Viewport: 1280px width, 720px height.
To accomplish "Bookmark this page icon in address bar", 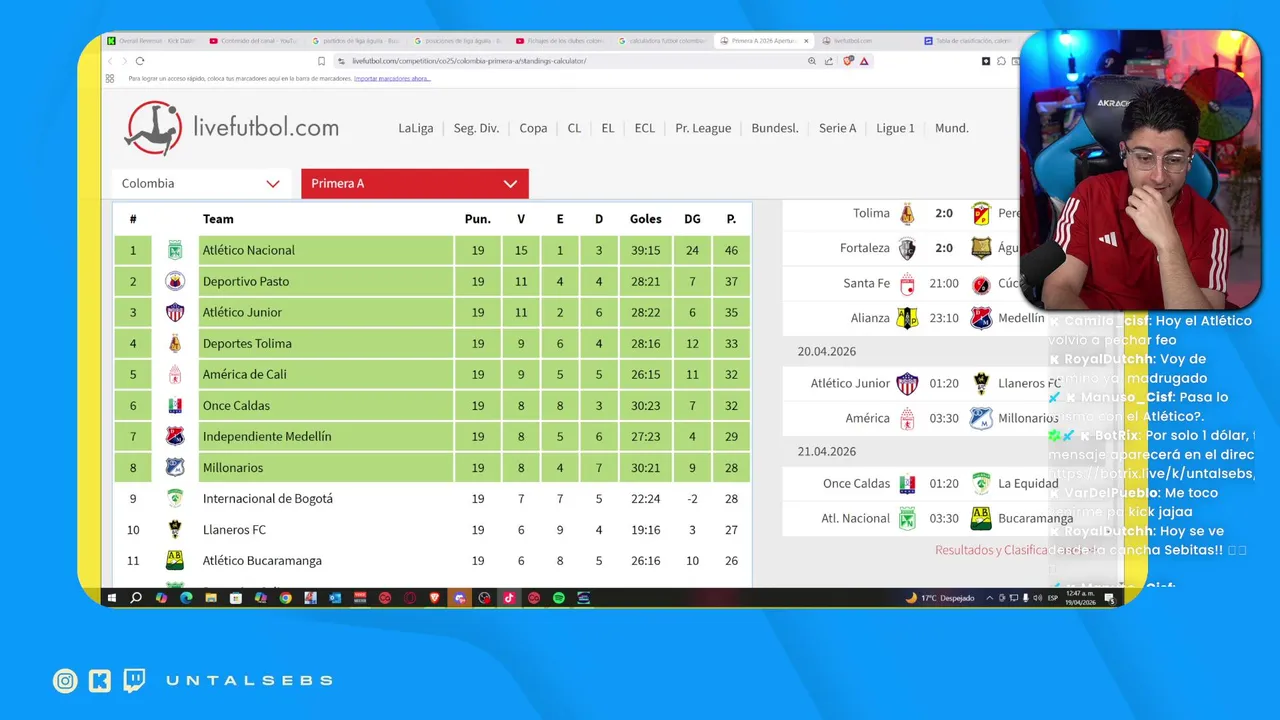I will 321,61.
